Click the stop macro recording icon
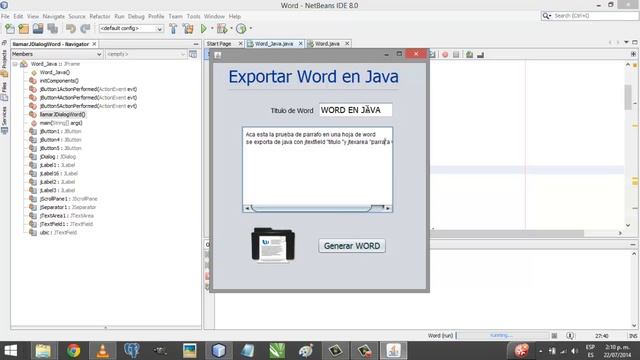The width and height of the screenshot is (640, 360). tap(456, 55)
